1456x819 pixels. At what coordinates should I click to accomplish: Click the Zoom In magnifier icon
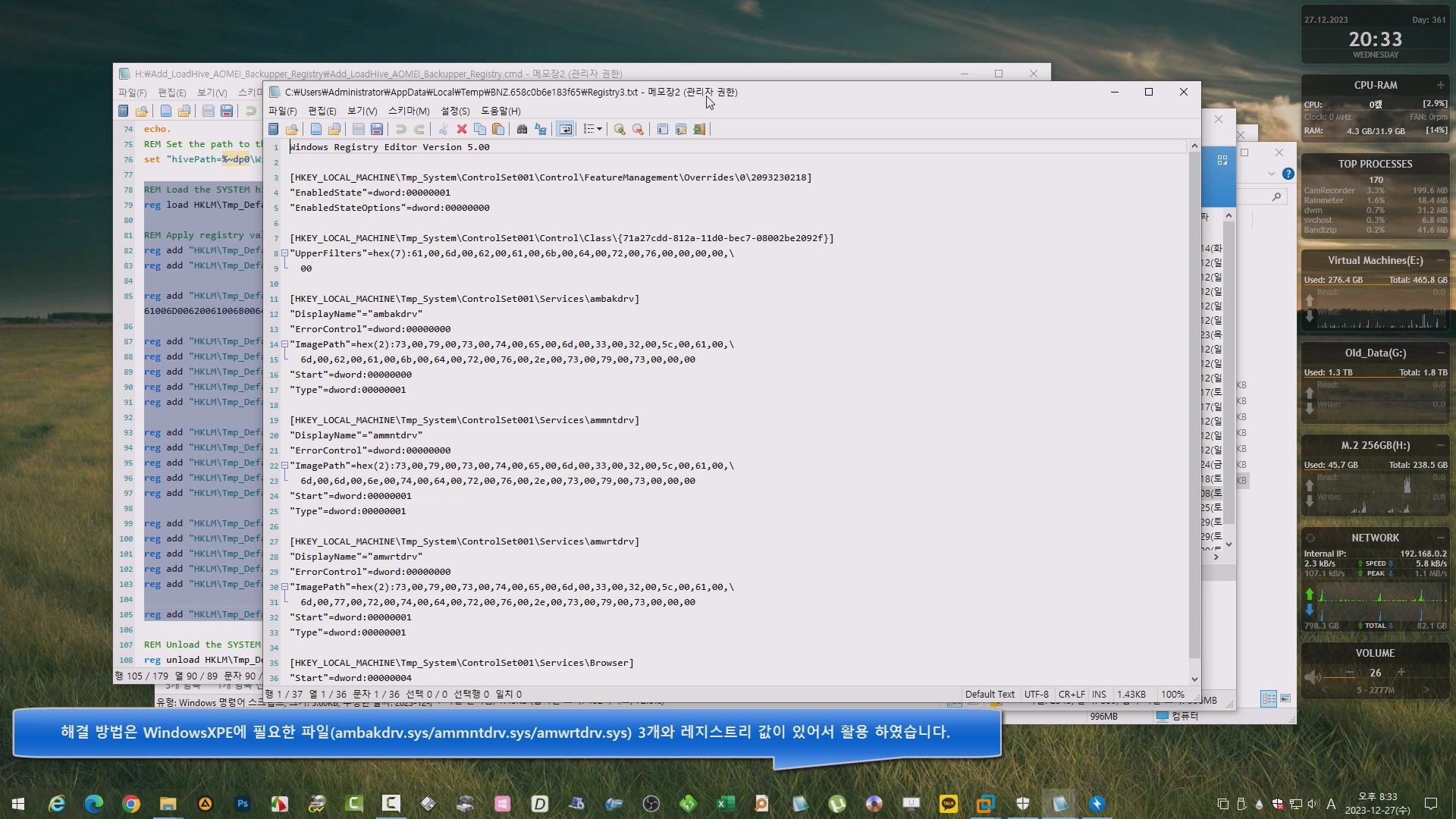tap(620, 130)
